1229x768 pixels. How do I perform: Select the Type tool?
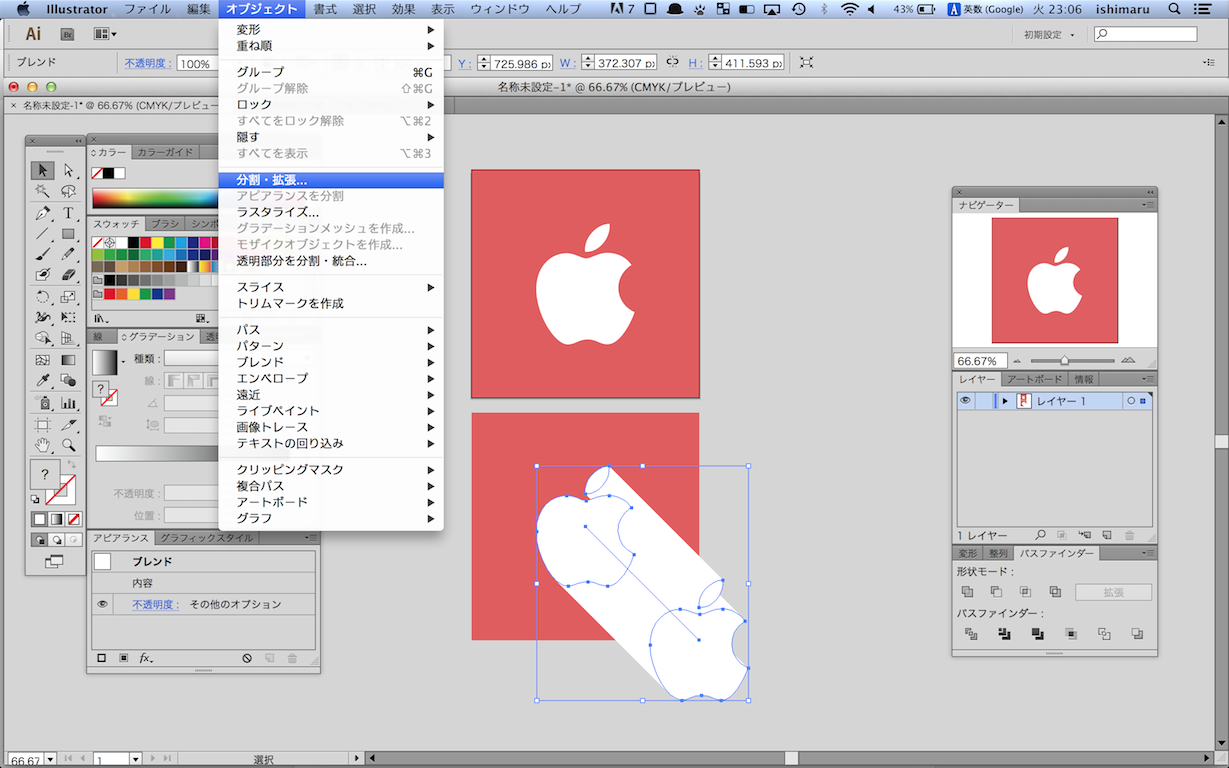tap(68, 213)
